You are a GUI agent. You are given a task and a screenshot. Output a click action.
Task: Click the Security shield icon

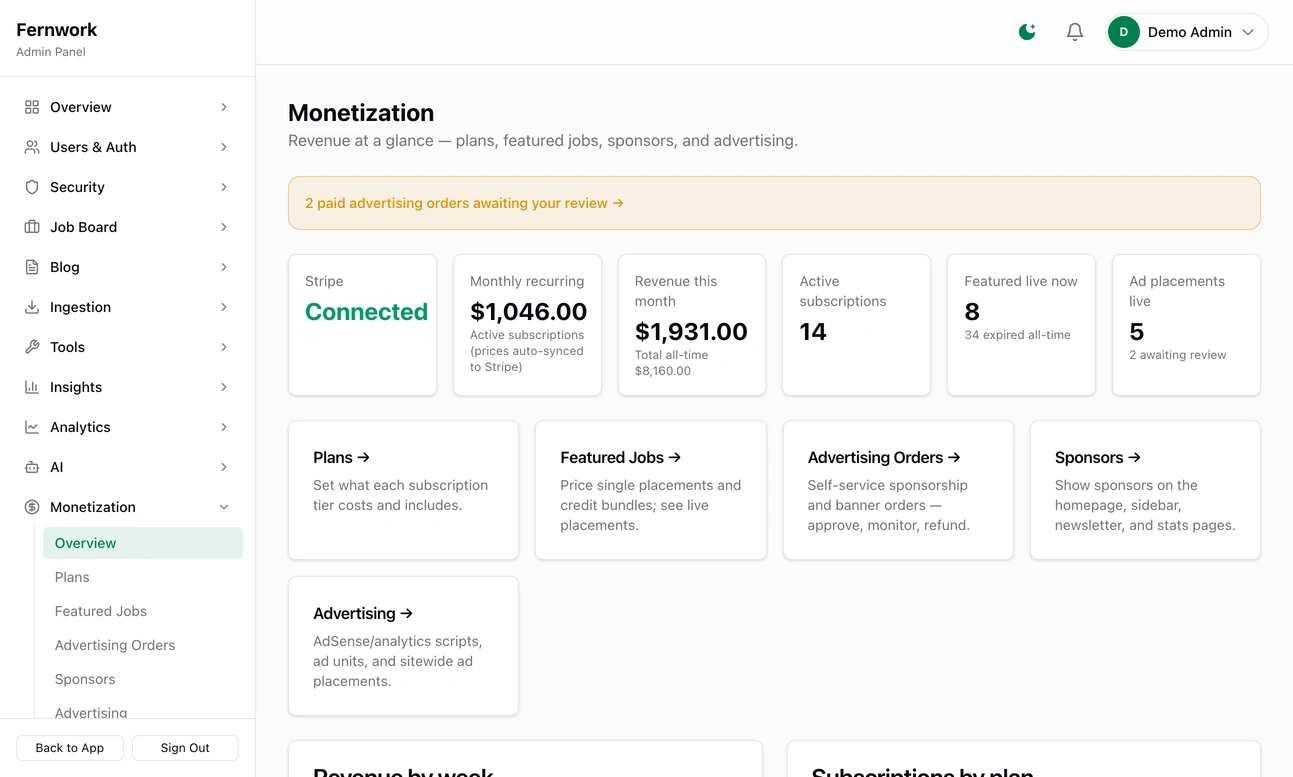[x=32, y=187]
